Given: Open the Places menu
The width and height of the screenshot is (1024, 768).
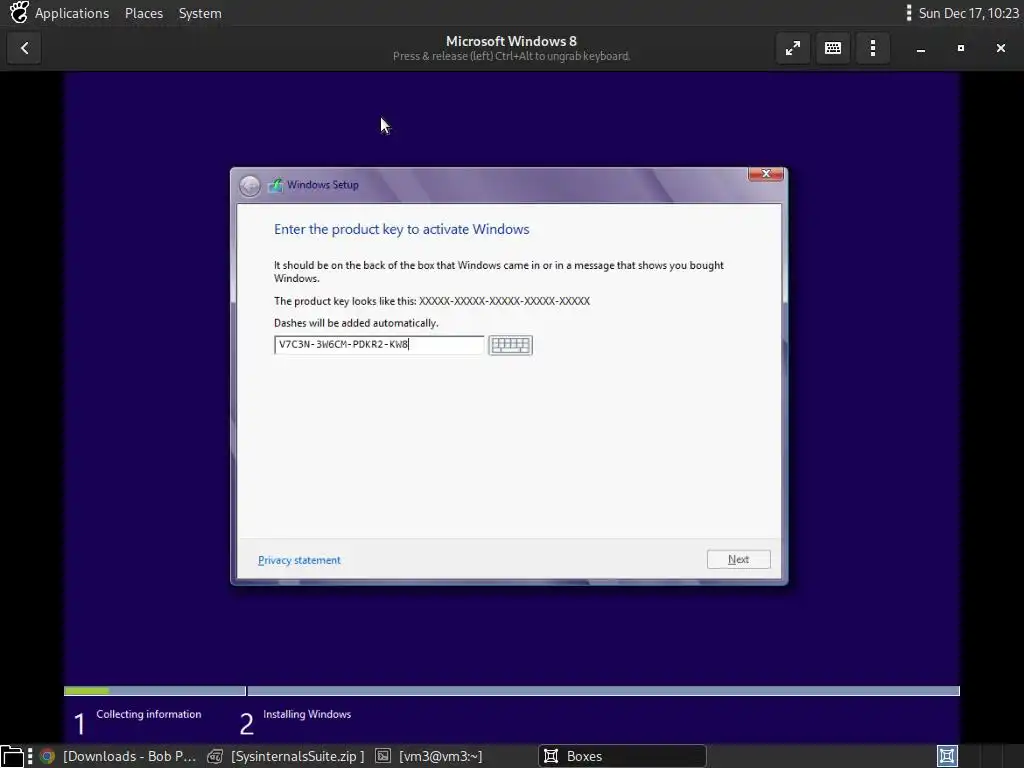Looking at the screenshot, I should click(x=144, y=13).
